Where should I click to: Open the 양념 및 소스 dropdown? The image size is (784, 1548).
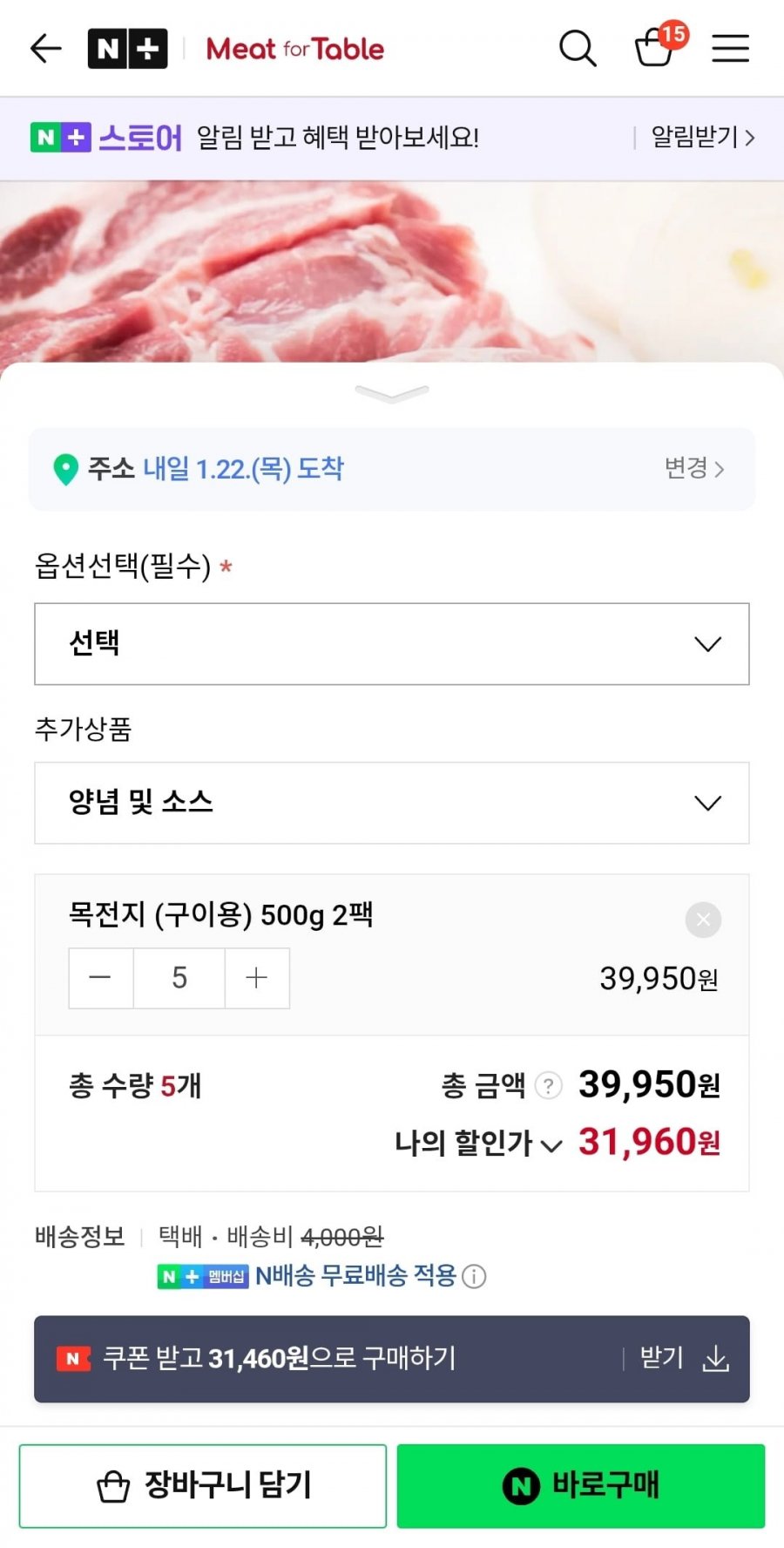[x=392, y=803]
